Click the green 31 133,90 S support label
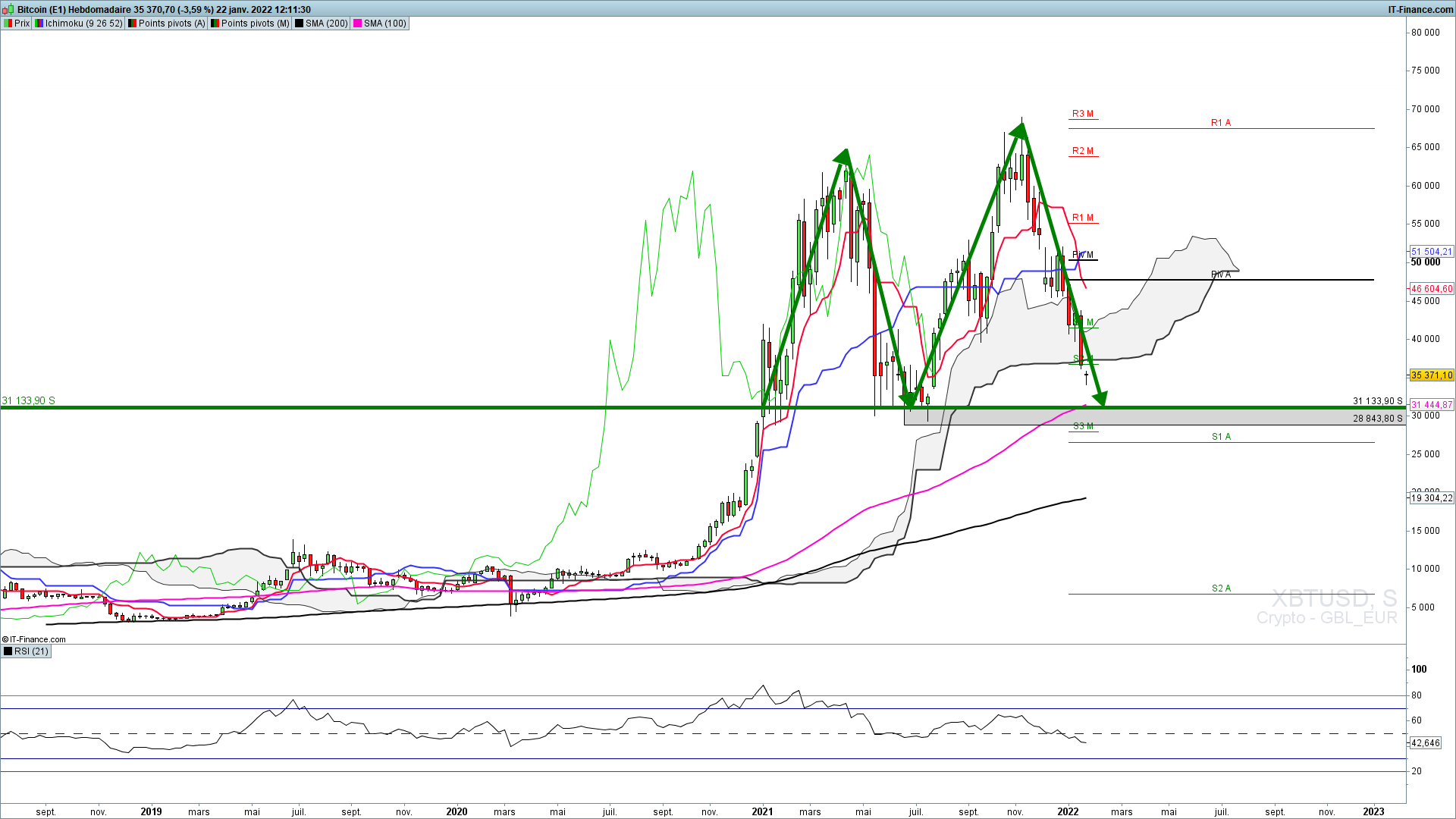 [28, 400]
